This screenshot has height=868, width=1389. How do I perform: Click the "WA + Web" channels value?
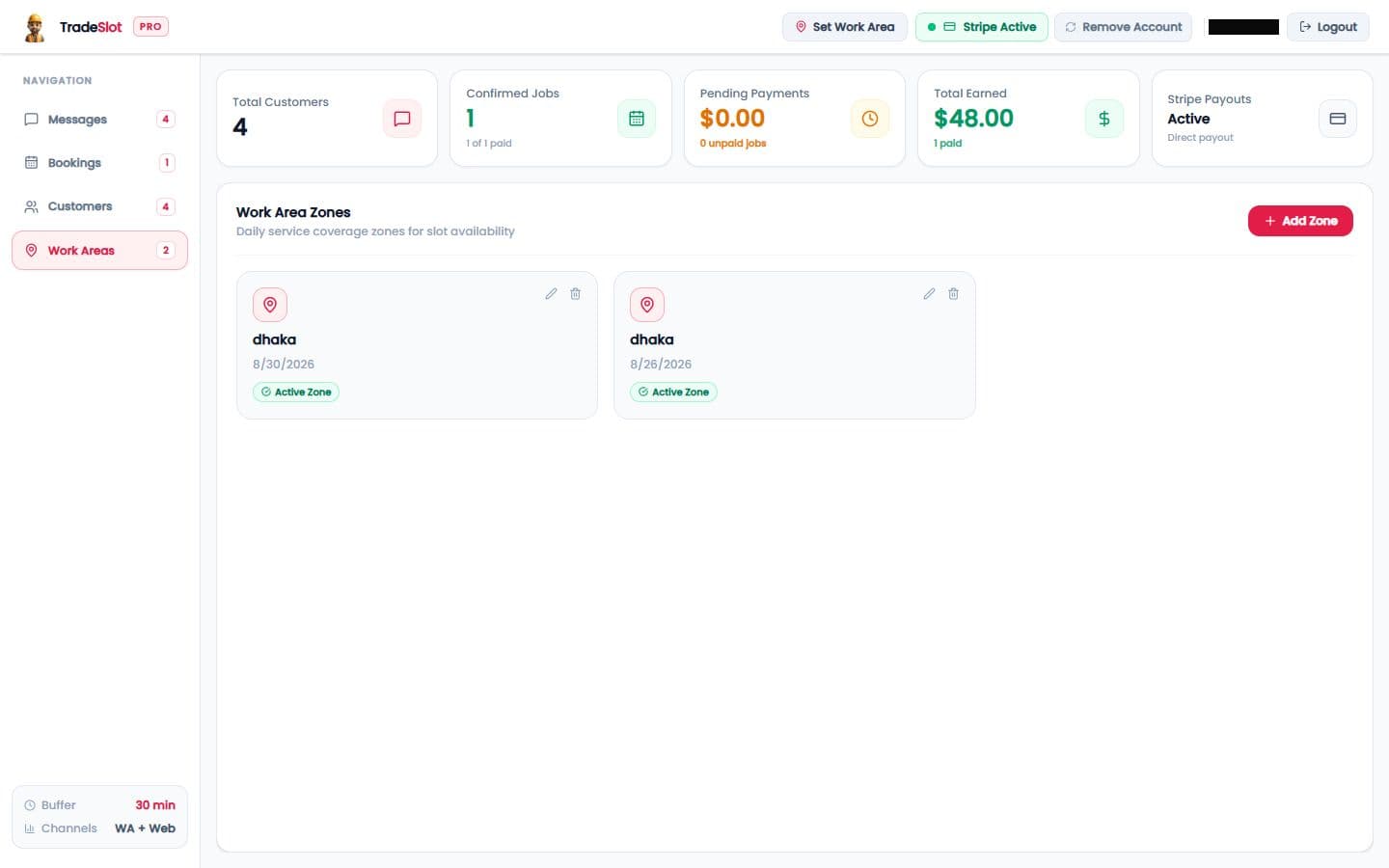145,828
